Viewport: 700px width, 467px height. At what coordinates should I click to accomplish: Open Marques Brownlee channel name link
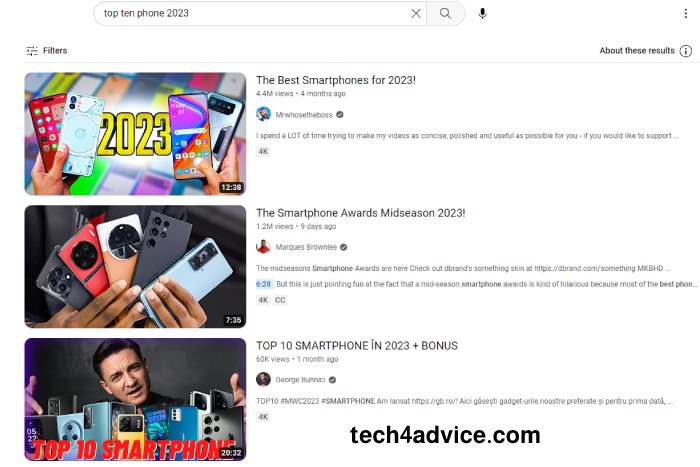(306, 247)
